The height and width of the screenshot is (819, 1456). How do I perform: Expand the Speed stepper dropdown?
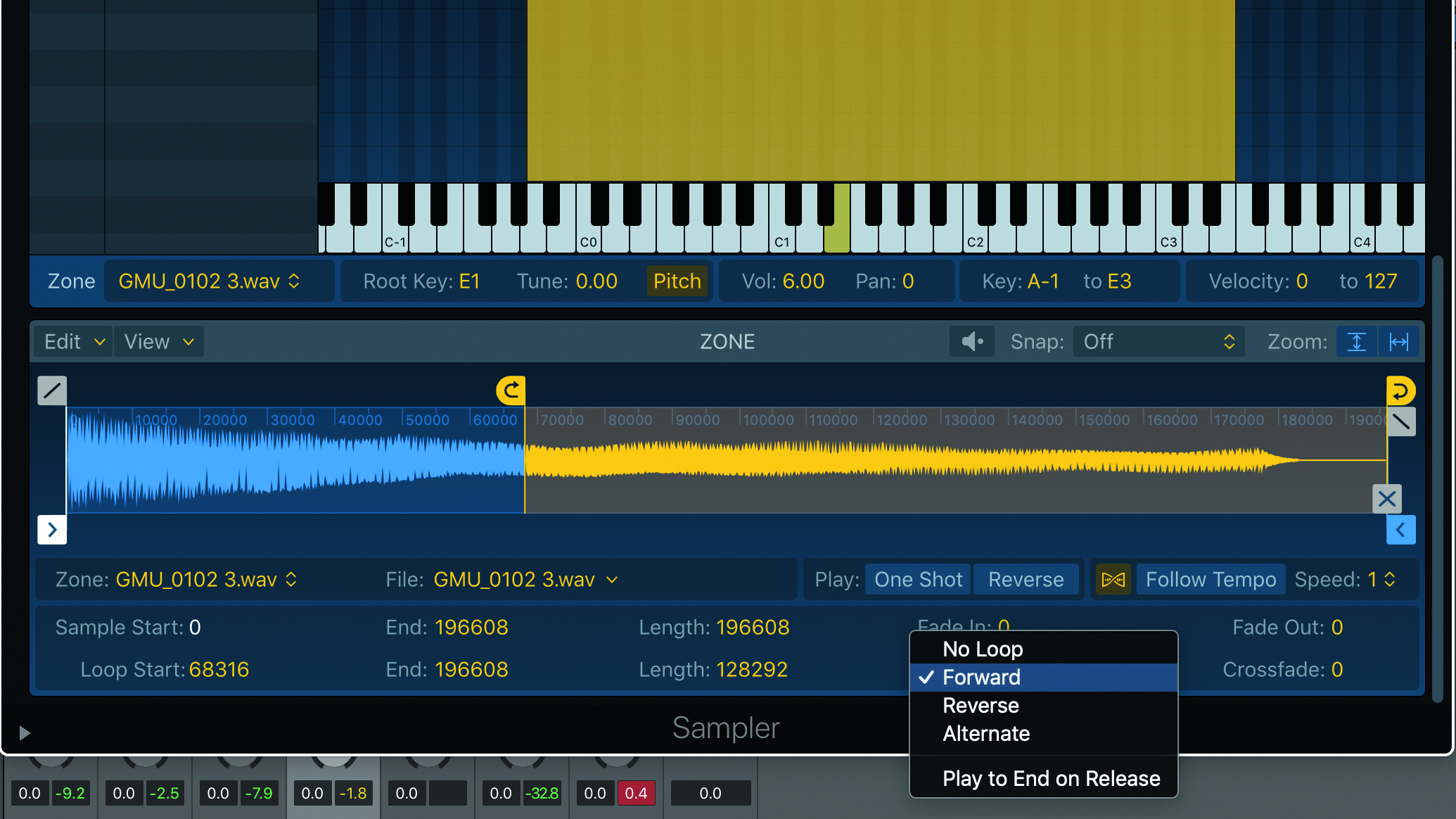(x=1394, y=579)
